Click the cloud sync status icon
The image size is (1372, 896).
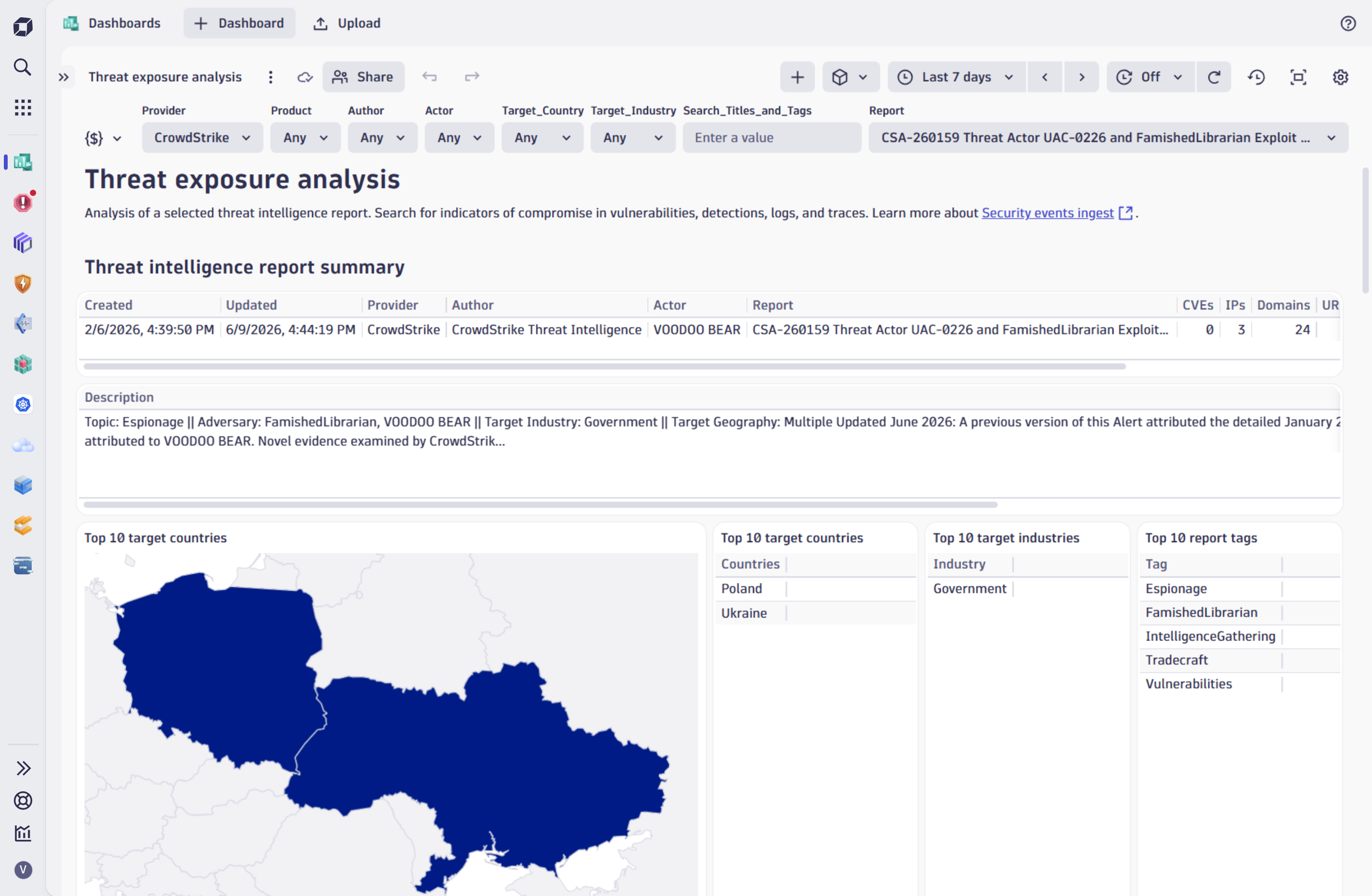(305, 77)
